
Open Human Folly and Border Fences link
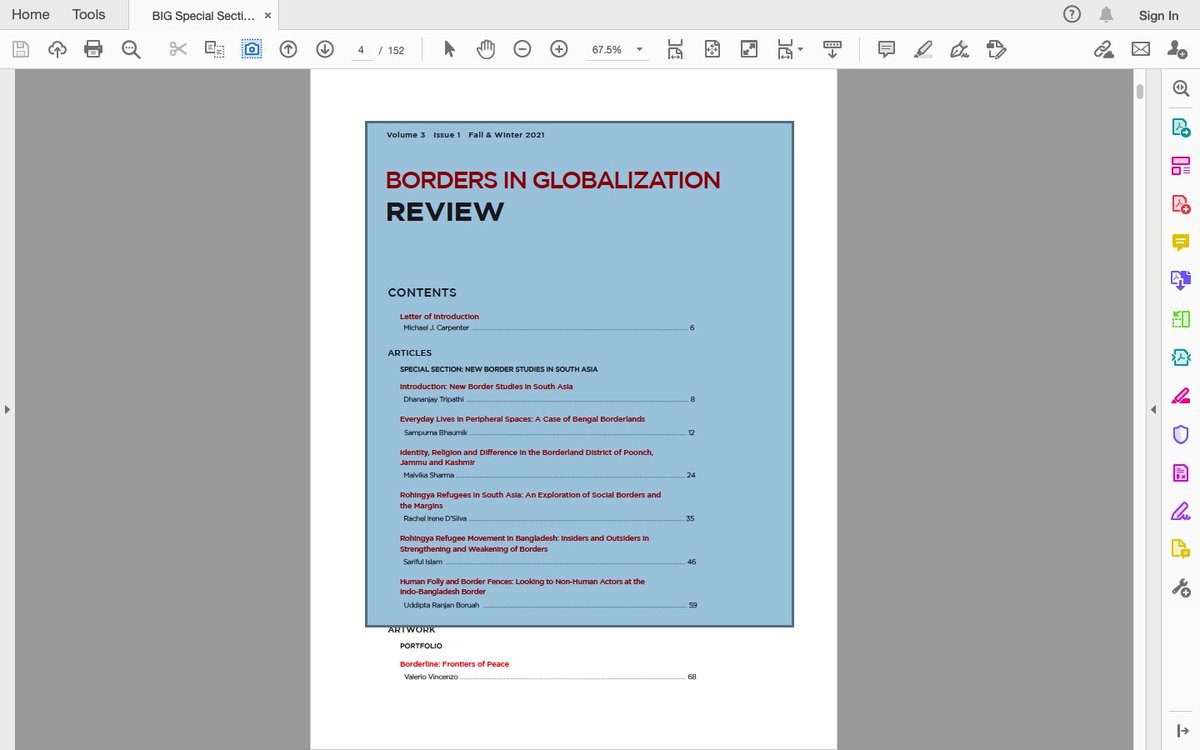[522, 586]
